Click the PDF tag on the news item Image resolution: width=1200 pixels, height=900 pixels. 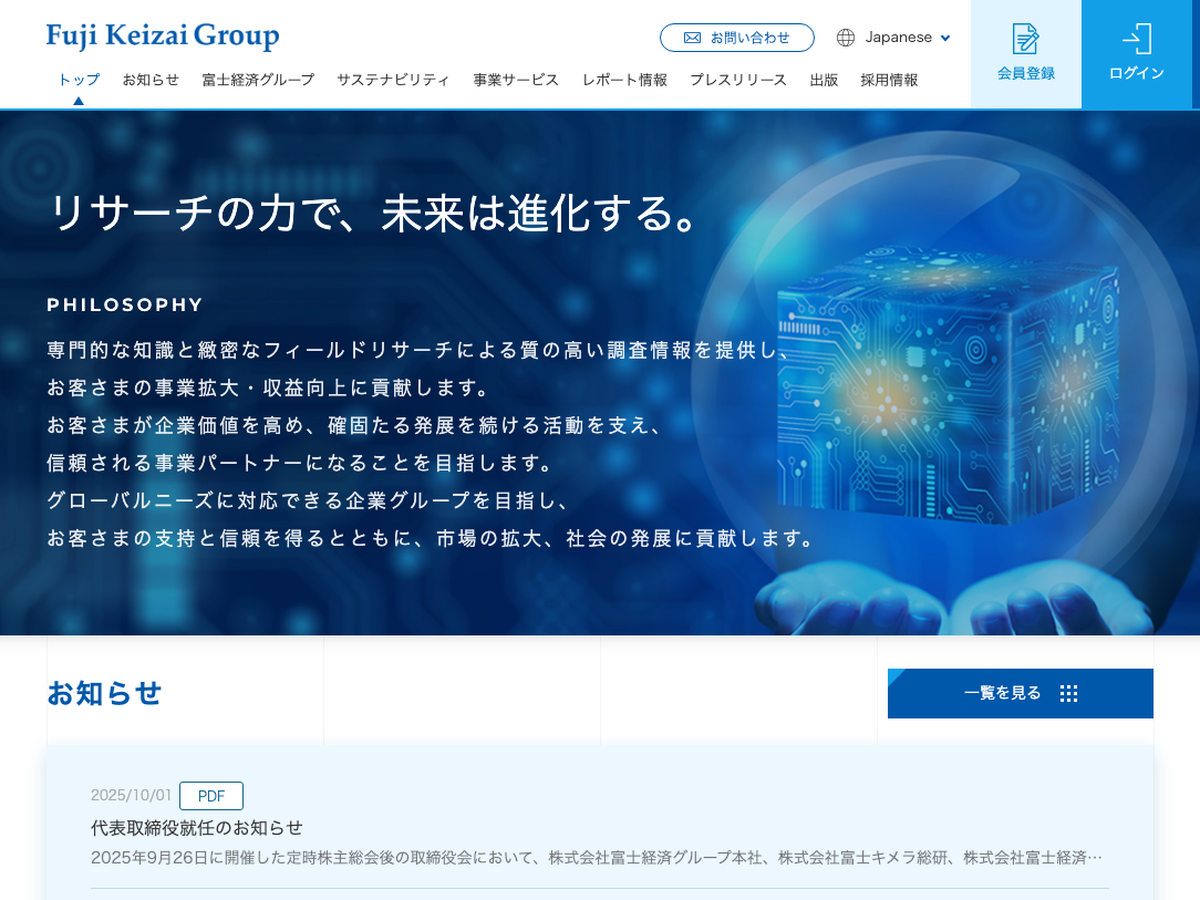[211, 796]
